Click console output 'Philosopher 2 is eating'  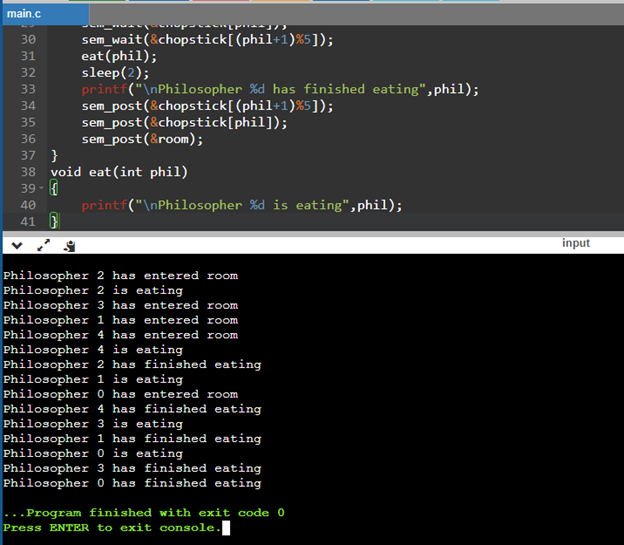(93, 290)
